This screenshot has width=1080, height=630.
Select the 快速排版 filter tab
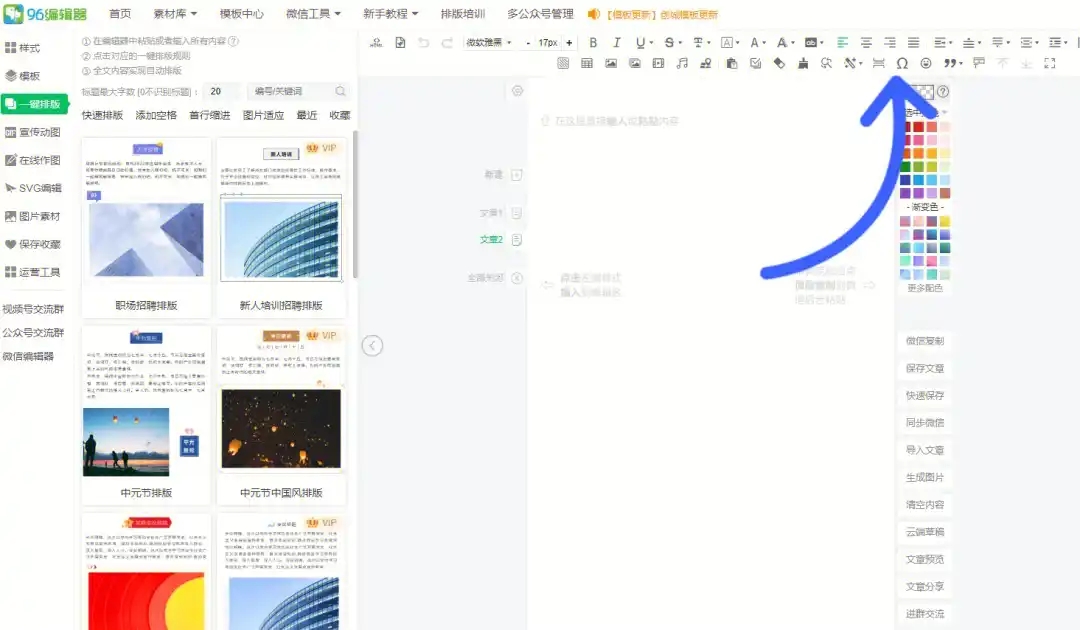[x=102, y=115]
